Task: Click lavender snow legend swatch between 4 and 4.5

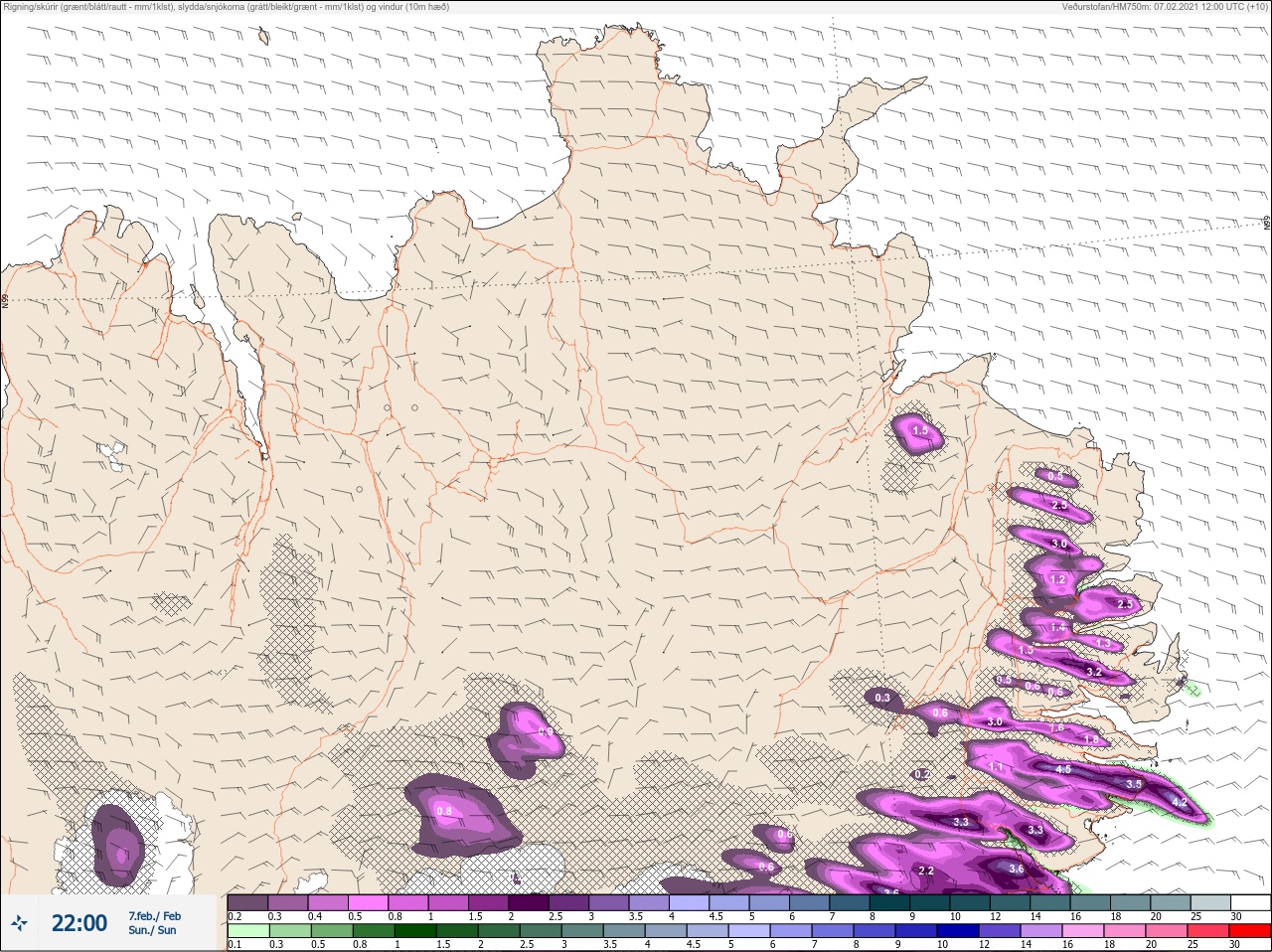Action: click(691, 902)
